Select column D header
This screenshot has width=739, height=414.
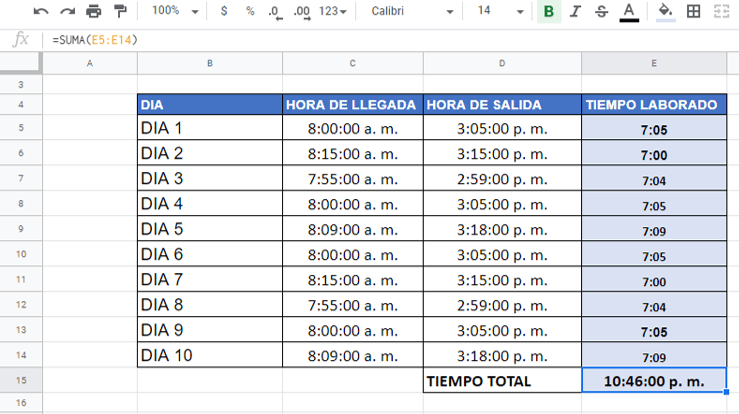coord(502,63)
